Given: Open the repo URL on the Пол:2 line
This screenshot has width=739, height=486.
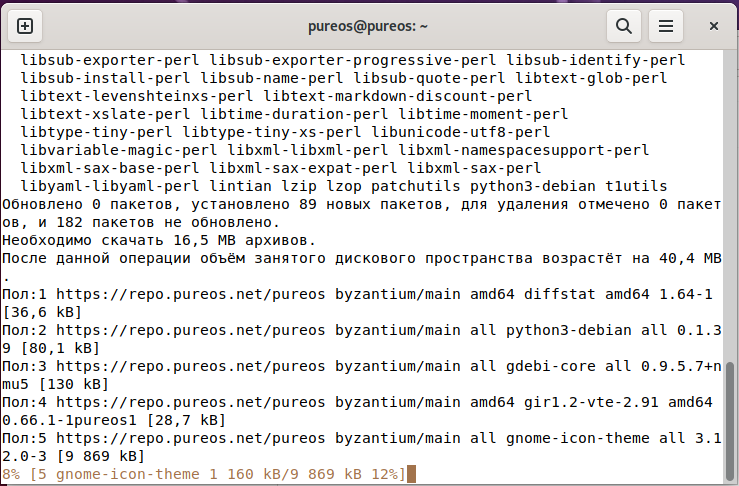Looking at the screenshot, I should pos(191,330).
